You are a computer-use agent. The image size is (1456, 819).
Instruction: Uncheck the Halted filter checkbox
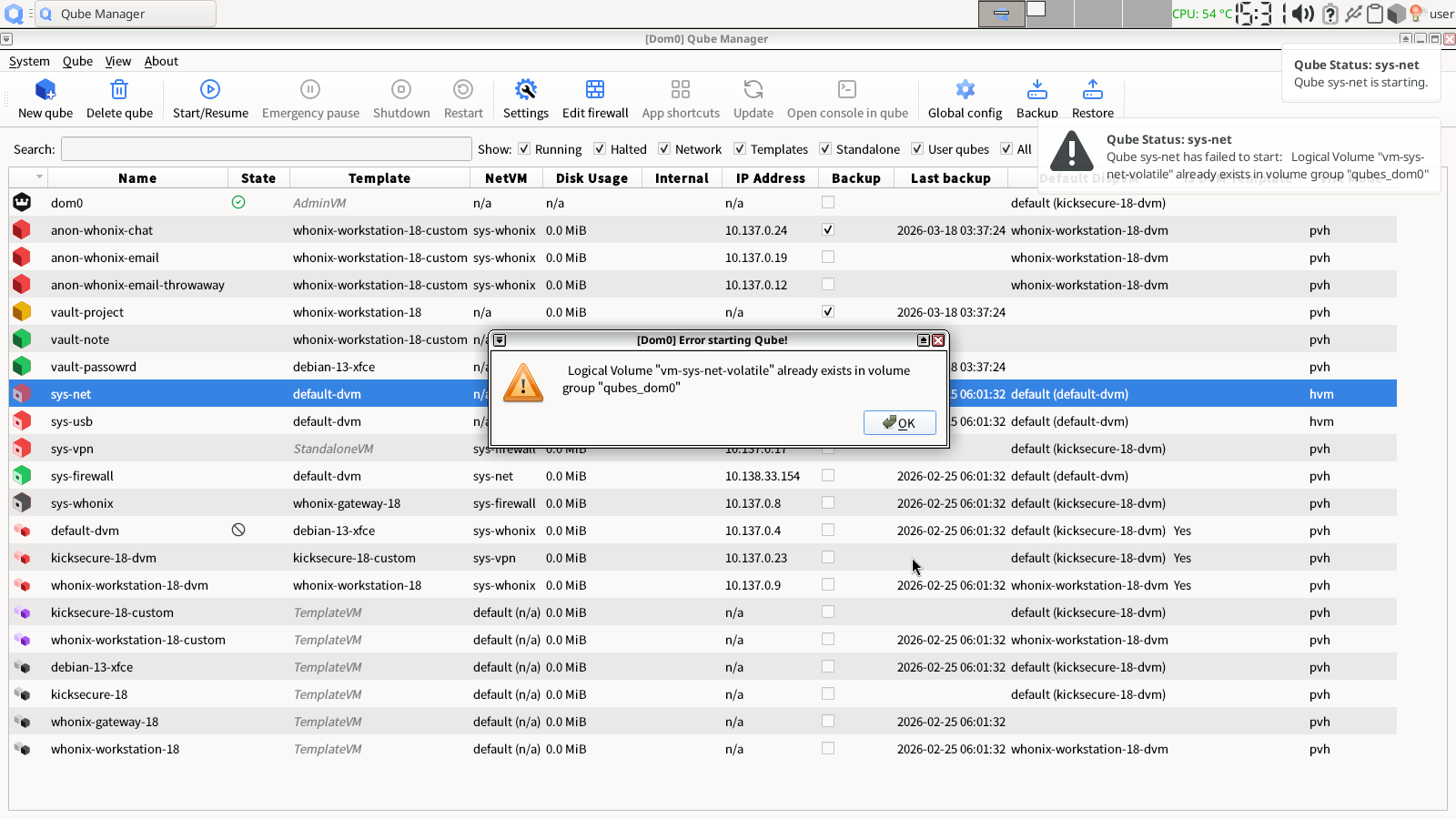pos(600,149)
